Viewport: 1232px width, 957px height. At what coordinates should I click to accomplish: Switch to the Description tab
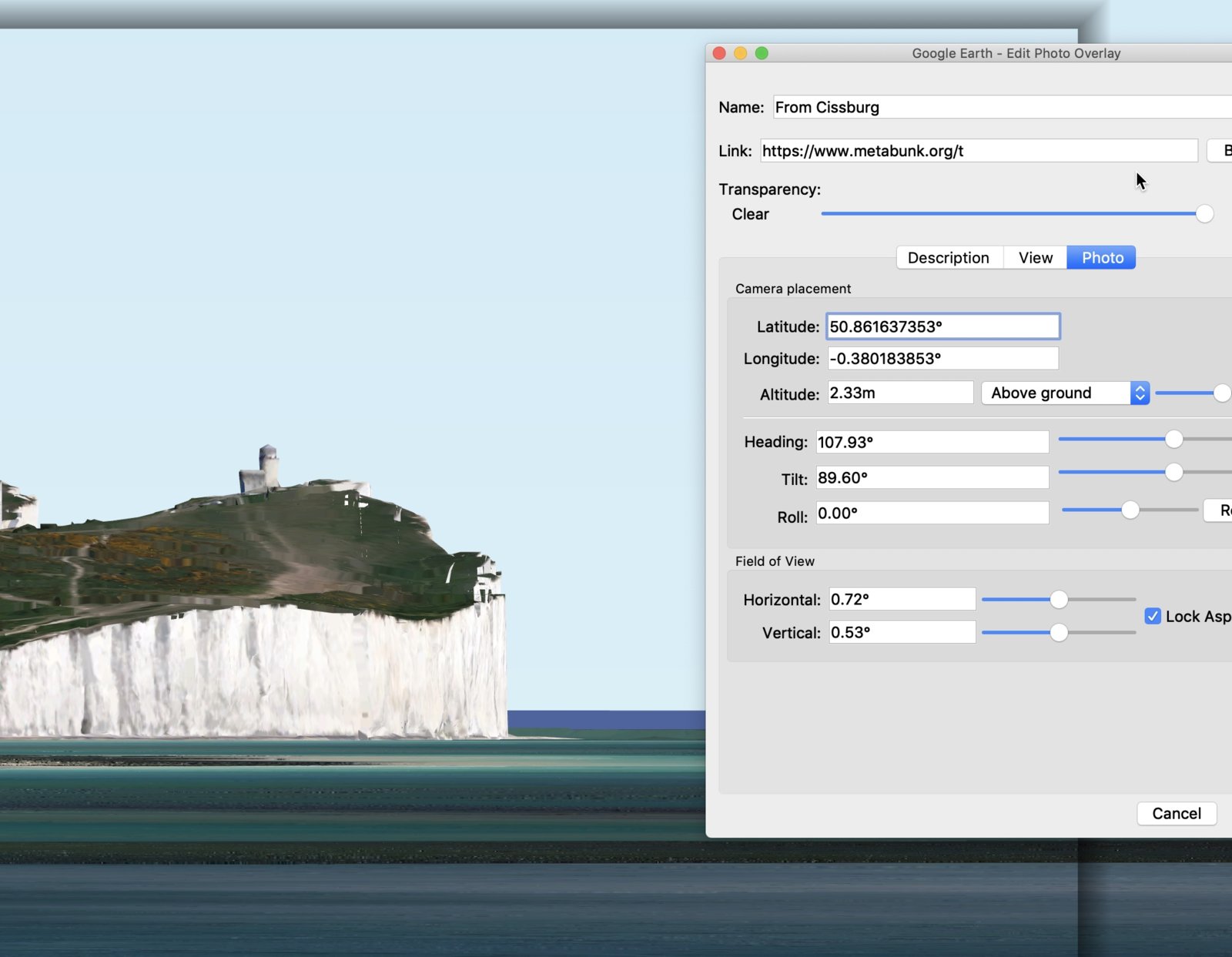(x=949, y=258)
